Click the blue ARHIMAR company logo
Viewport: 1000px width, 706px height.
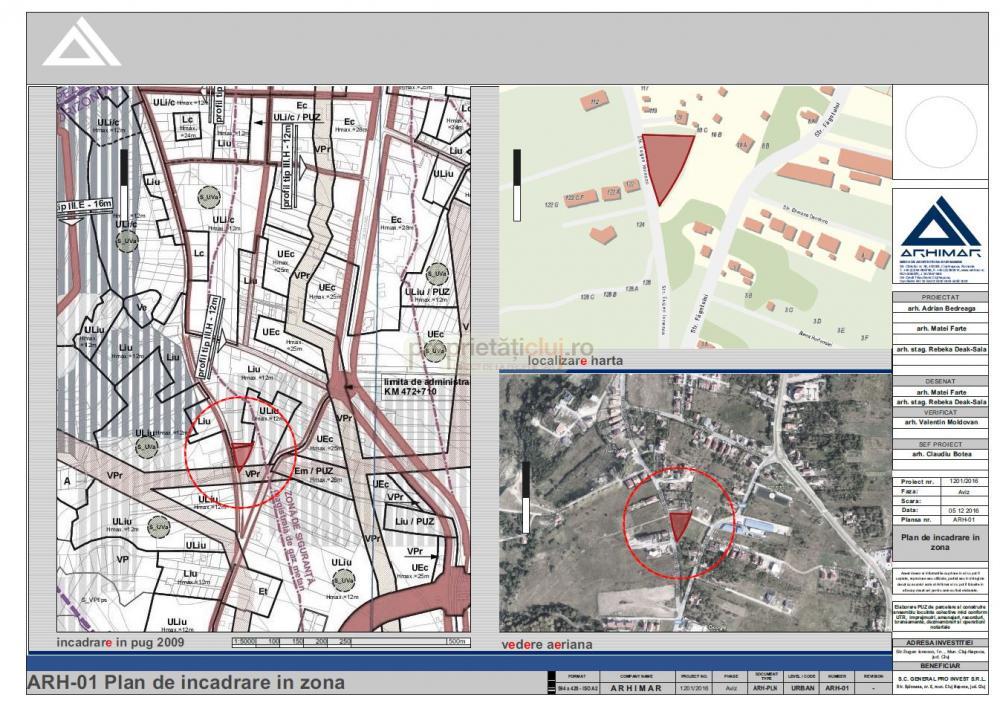[x=941, y=228]
